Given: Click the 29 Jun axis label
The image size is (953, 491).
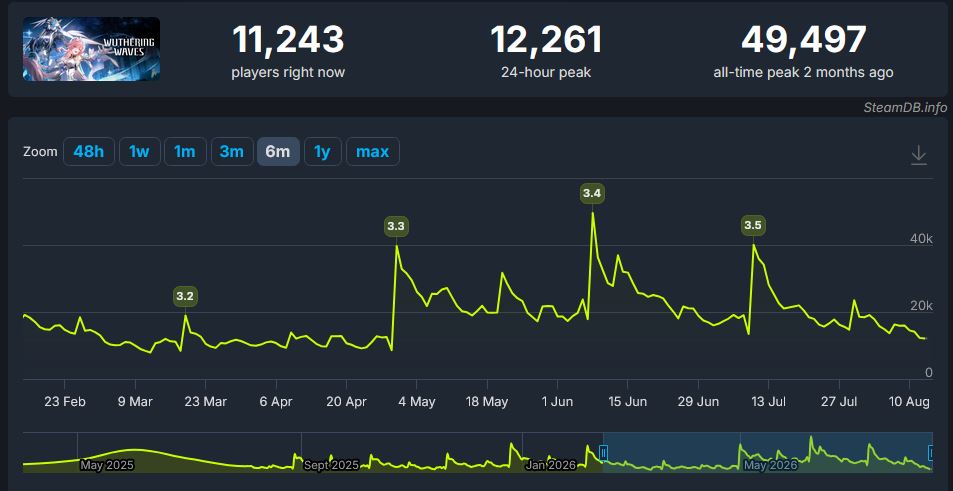Looking at the screenshot, I should tap(698, 402).
